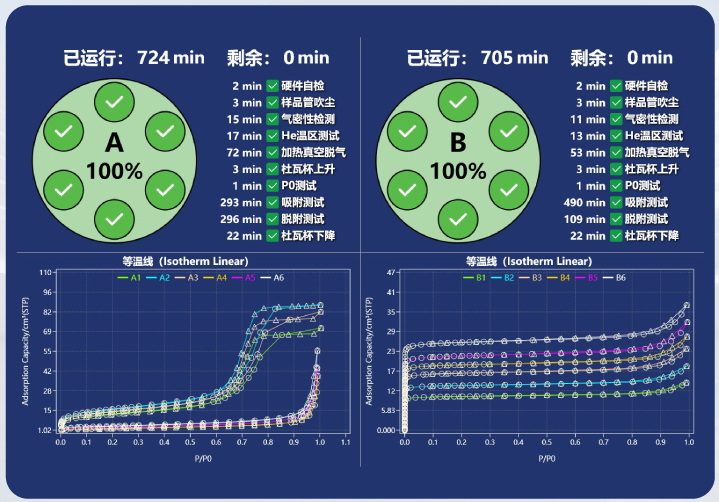Click the top station checkmark in circle B
Viewport: 719px width, 502px height.
pyautogui.click(x=458, y=102)
